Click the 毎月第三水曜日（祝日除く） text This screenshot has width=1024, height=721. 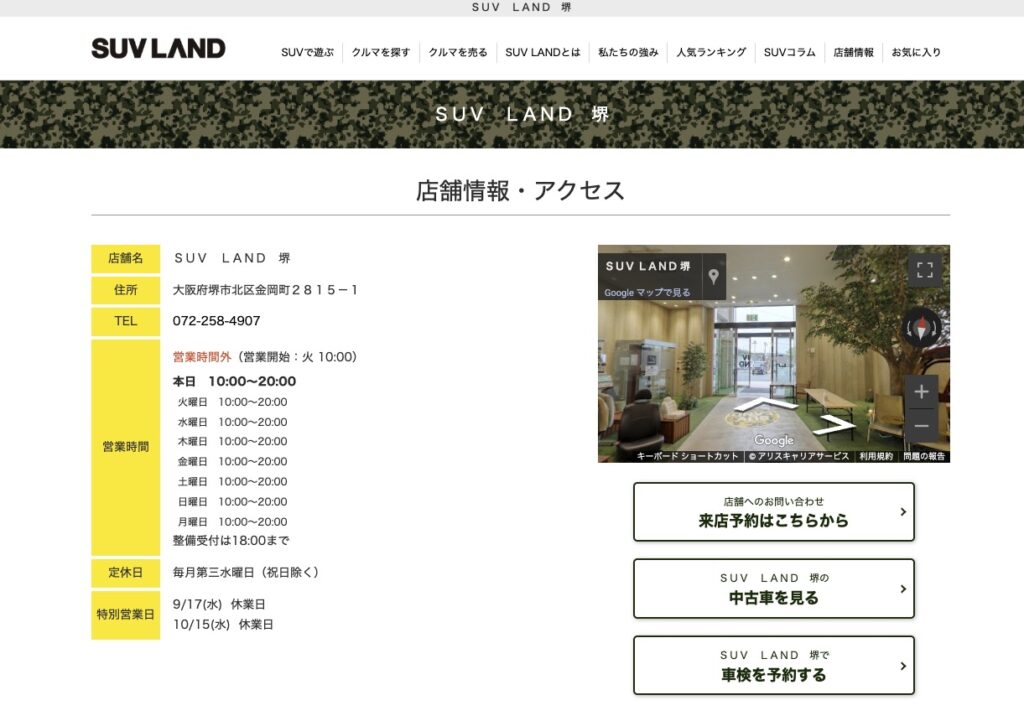click(x=246, y=573)
